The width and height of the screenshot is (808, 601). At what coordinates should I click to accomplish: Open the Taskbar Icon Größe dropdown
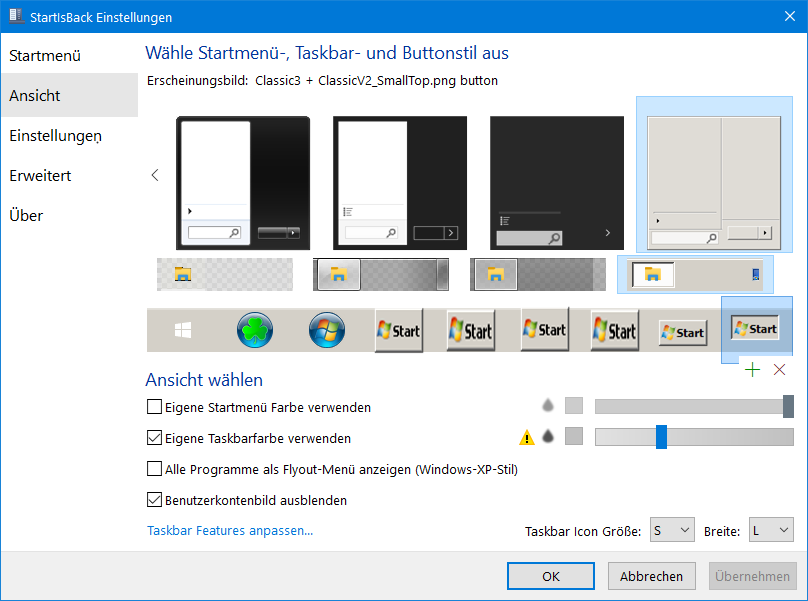[x=672, y=530]
